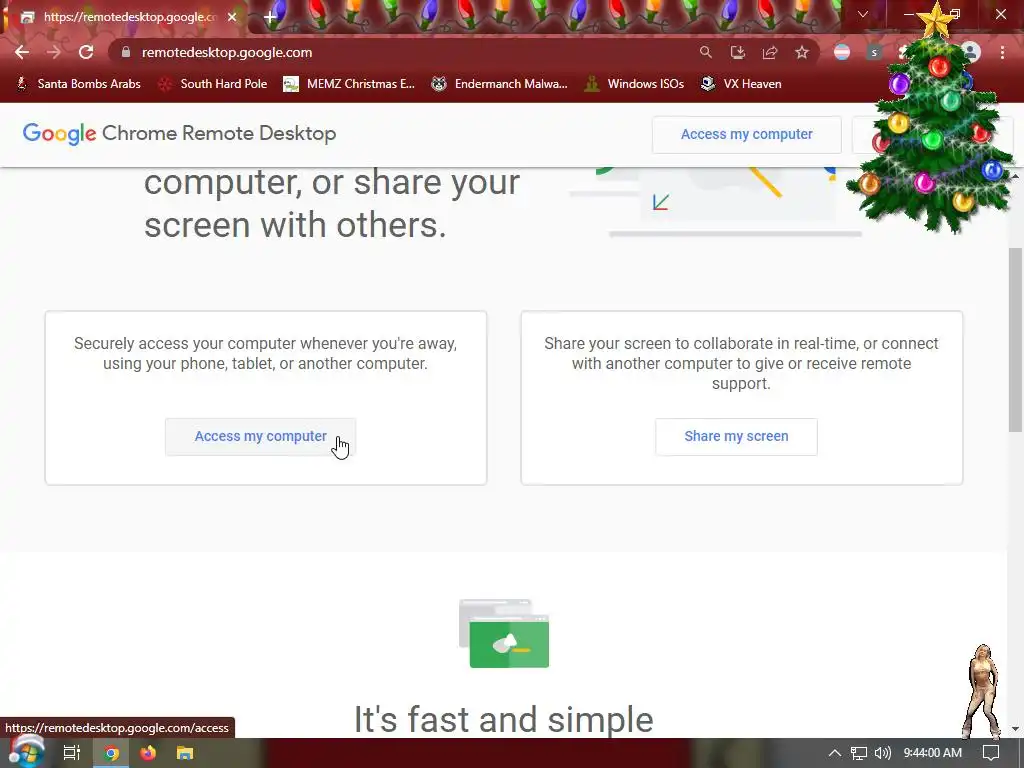1024x768 pixels.
Task: Open the Windows Start button
Action: [x=26, y=753]
